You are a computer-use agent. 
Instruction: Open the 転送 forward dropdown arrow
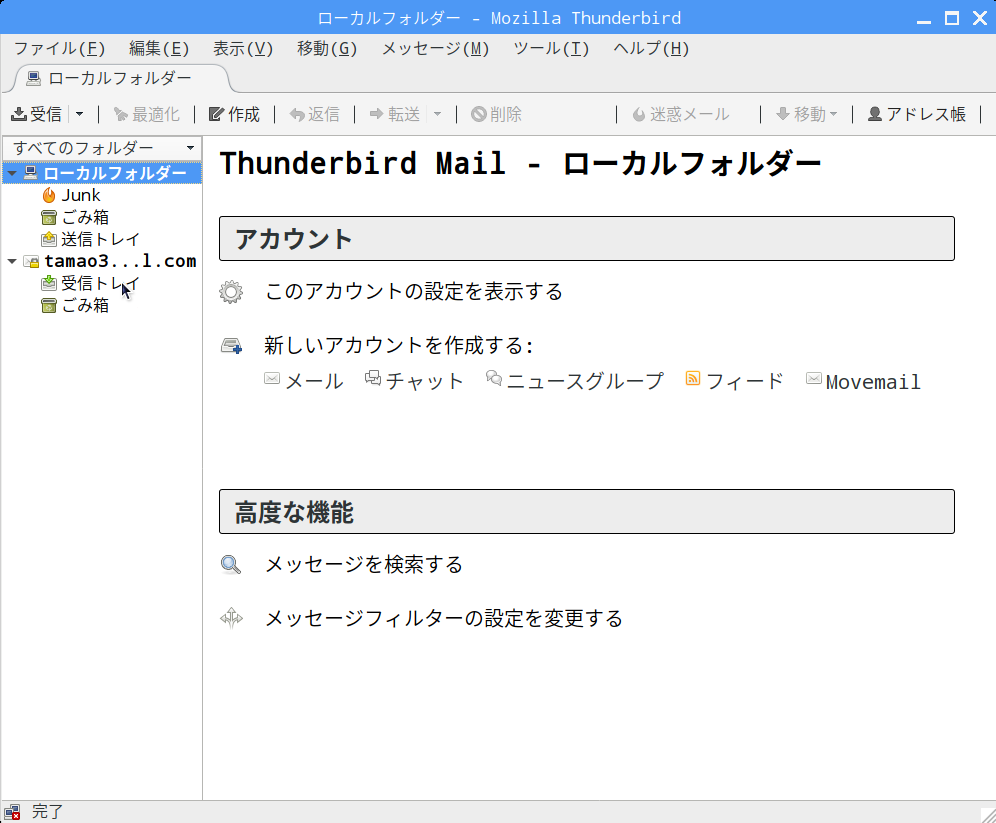(x=437, y=114)
